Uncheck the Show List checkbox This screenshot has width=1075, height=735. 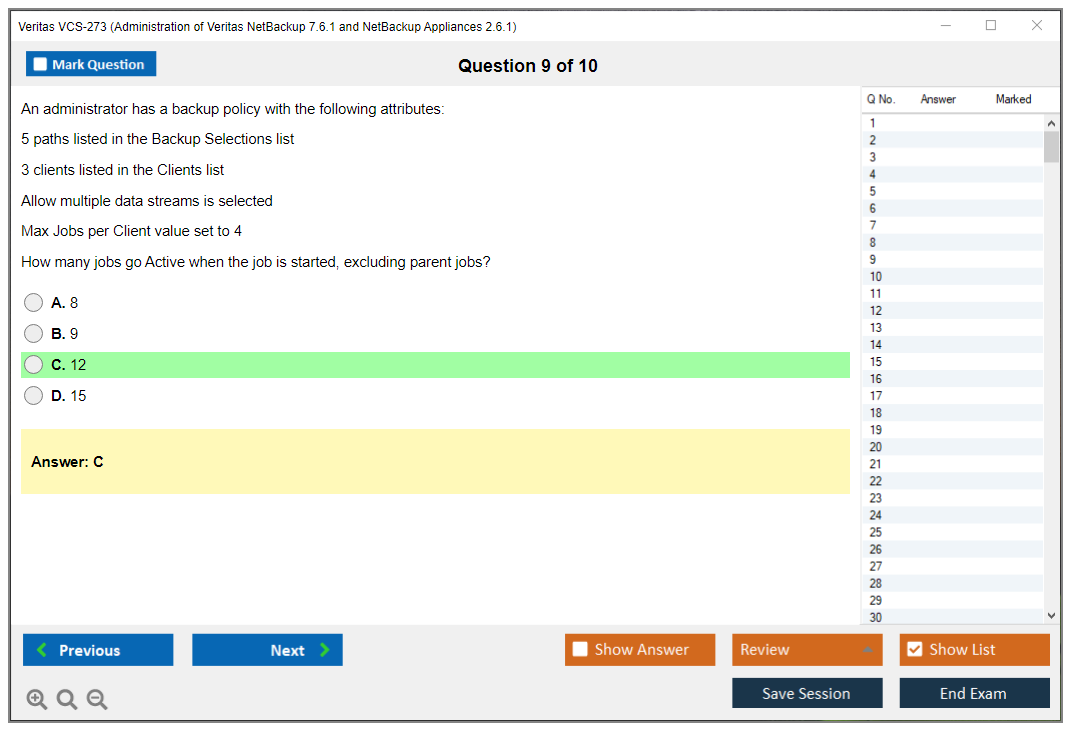(914, 650)
